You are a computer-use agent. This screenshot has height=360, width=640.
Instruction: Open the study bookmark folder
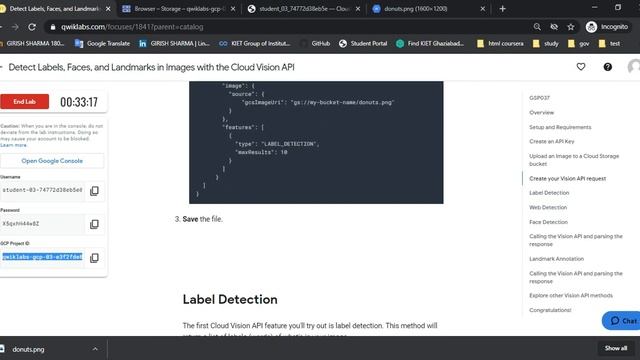click(546, 43)
